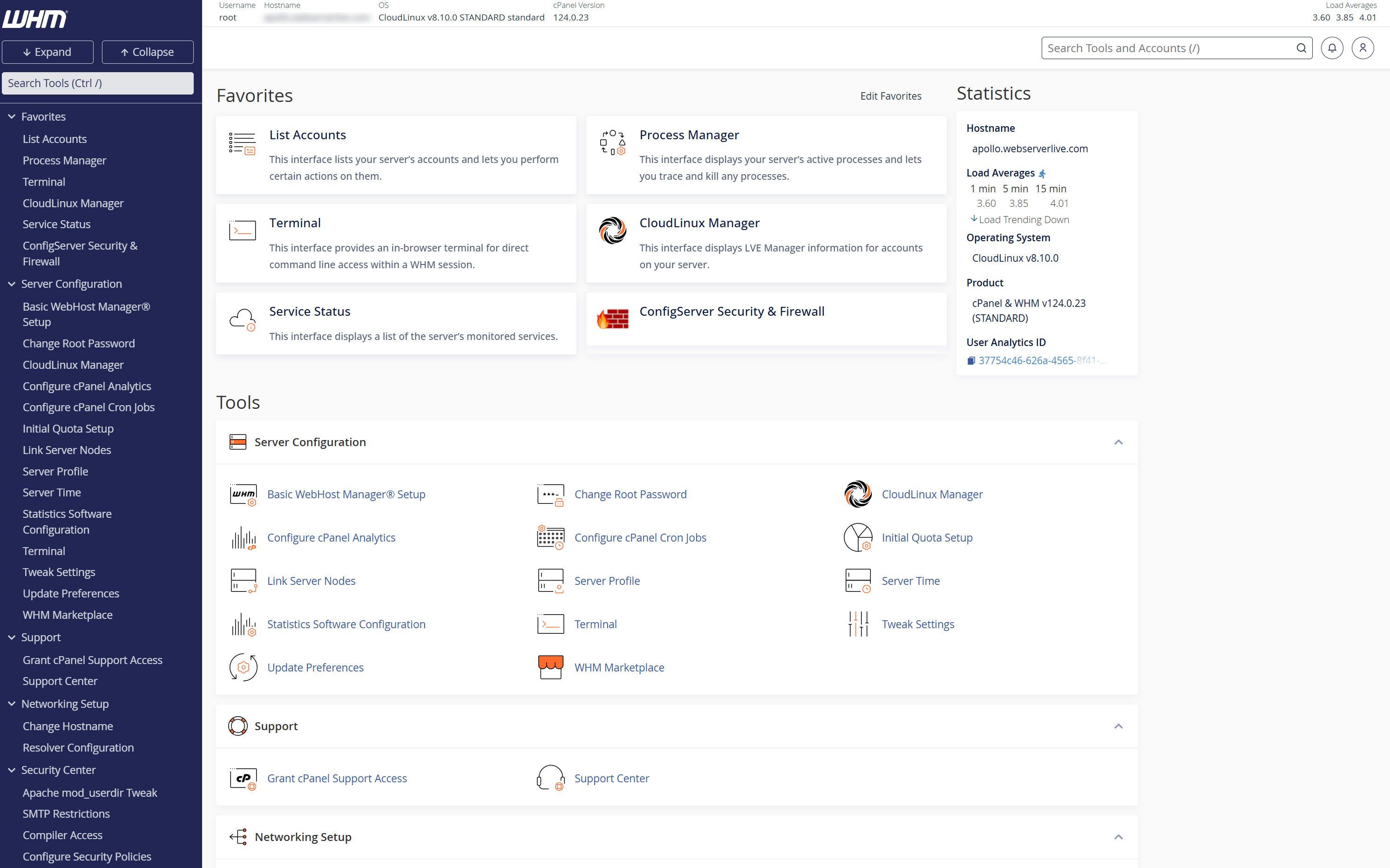Collapse the Server Configuration tools panel

coord(1118,442)
